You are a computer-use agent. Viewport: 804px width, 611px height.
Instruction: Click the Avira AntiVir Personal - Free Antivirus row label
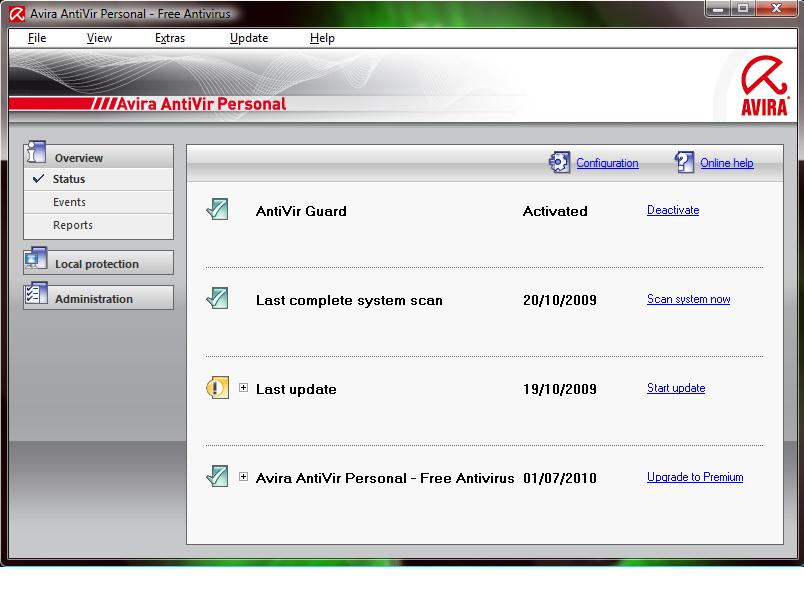click(385, 478)
